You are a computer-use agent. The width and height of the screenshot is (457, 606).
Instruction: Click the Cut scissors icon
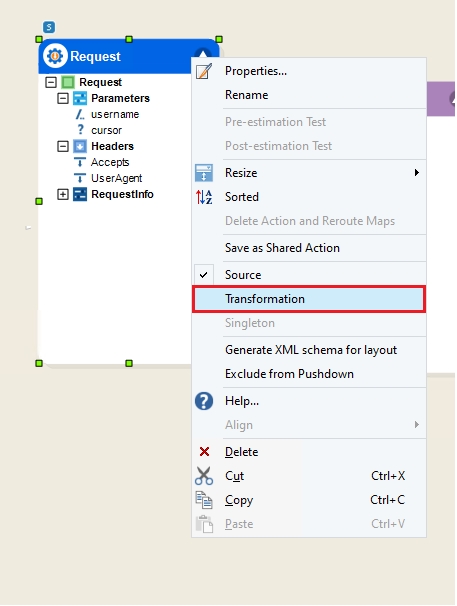point(204,476)
